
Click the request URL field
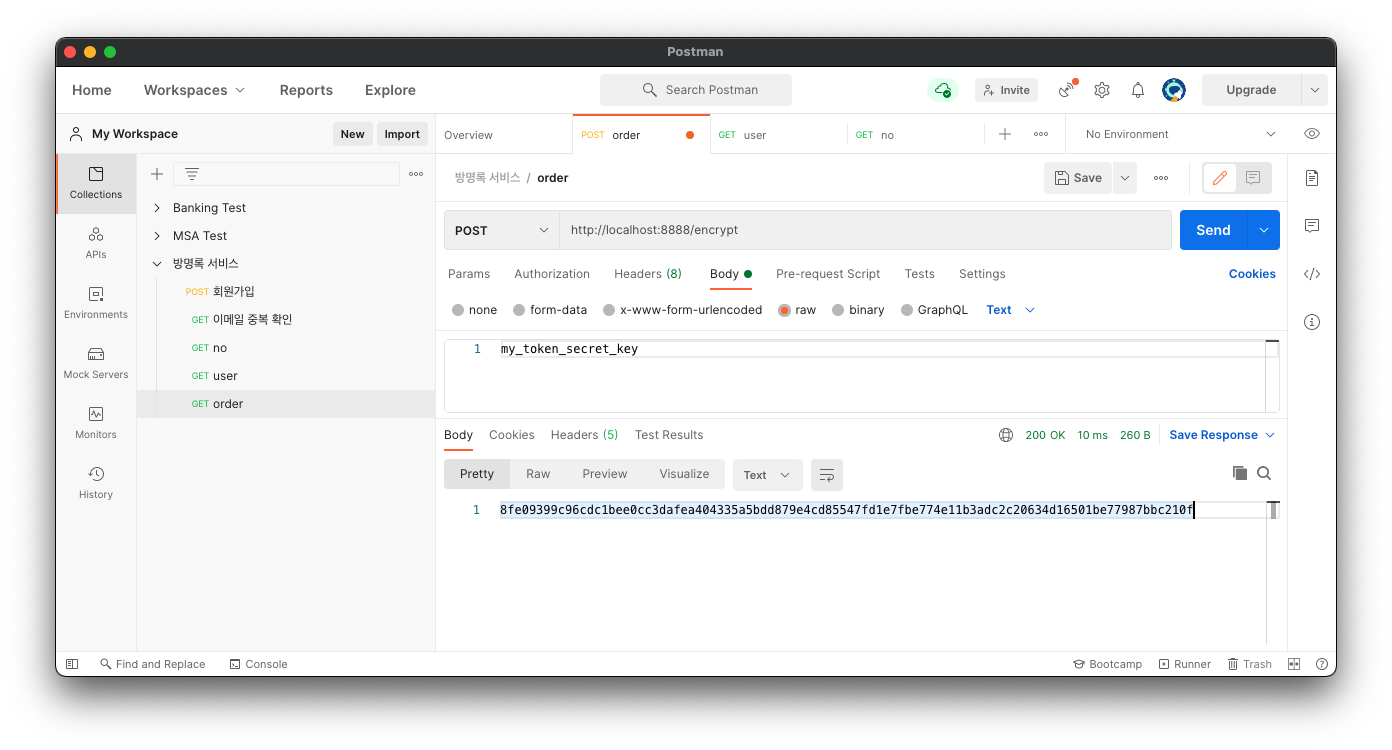point(865,230)
